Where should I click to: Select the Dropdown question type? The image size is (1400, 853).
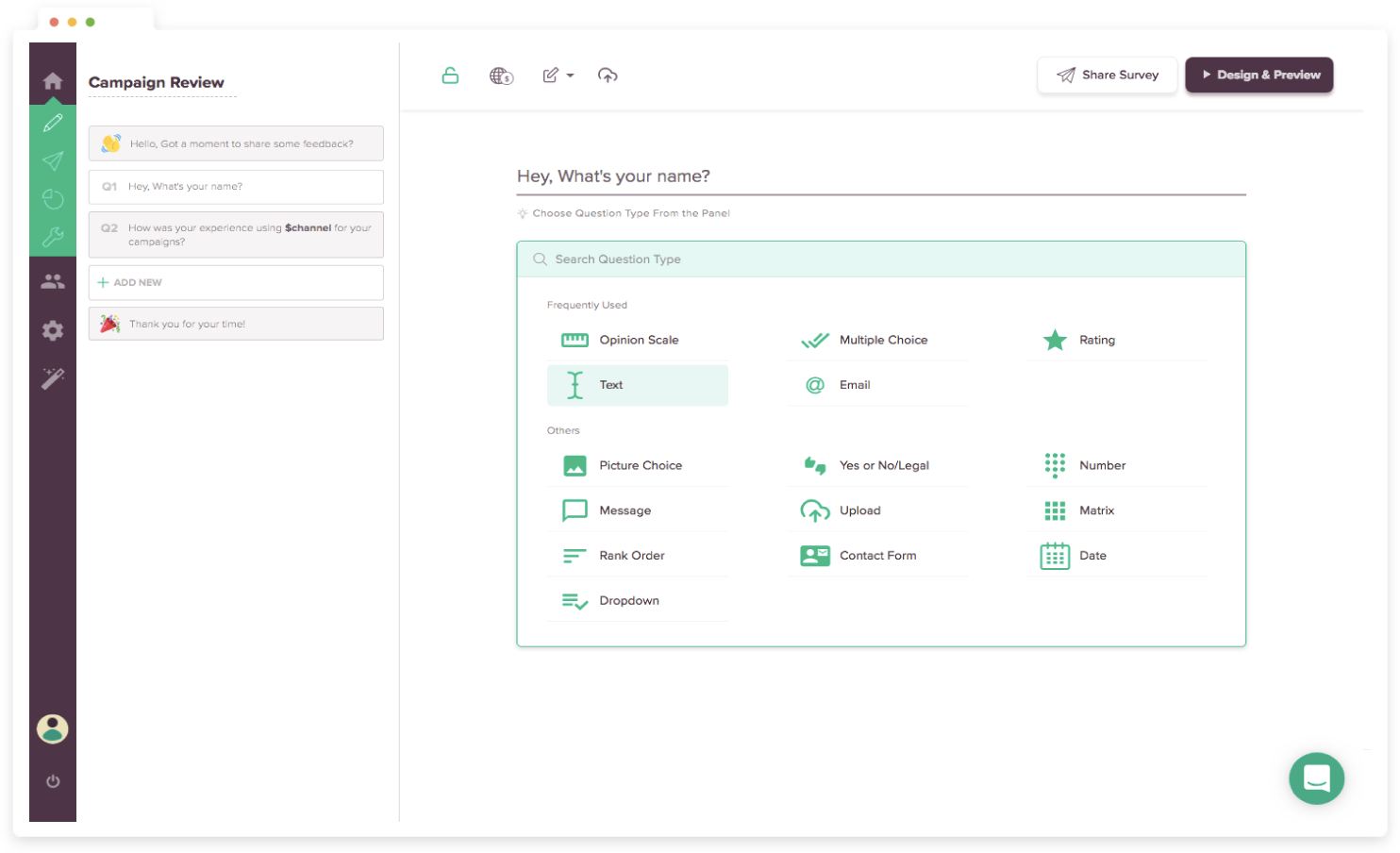[x=629, y=600]
